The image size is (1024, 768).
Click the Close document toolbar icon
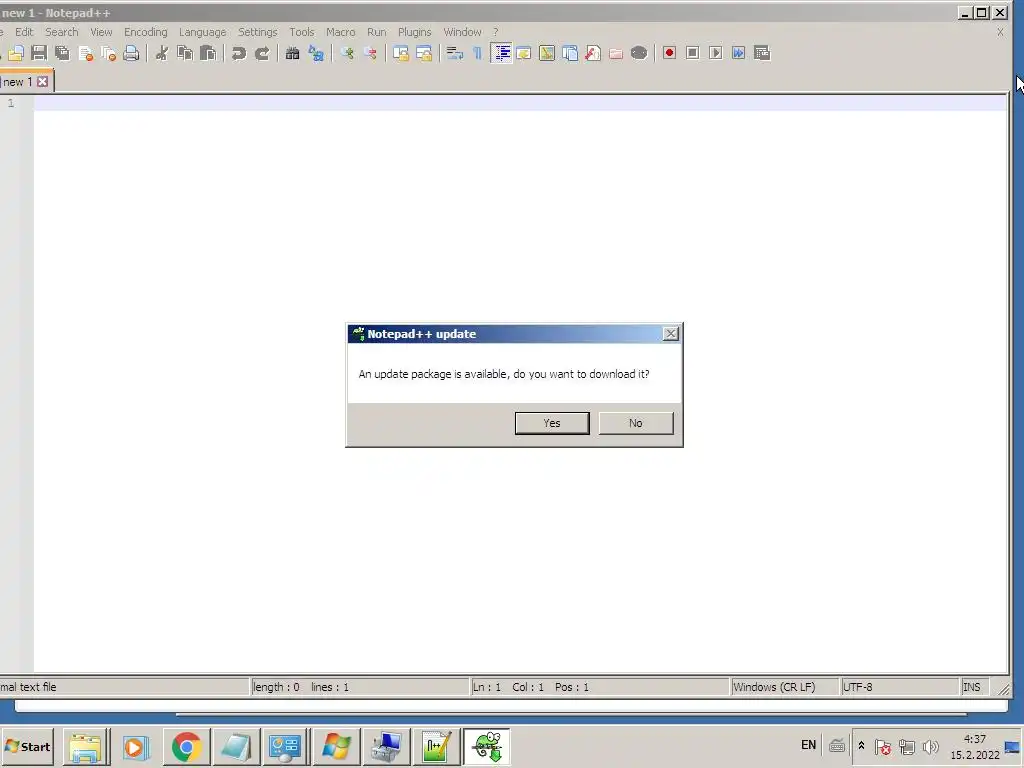pos(86,53)
